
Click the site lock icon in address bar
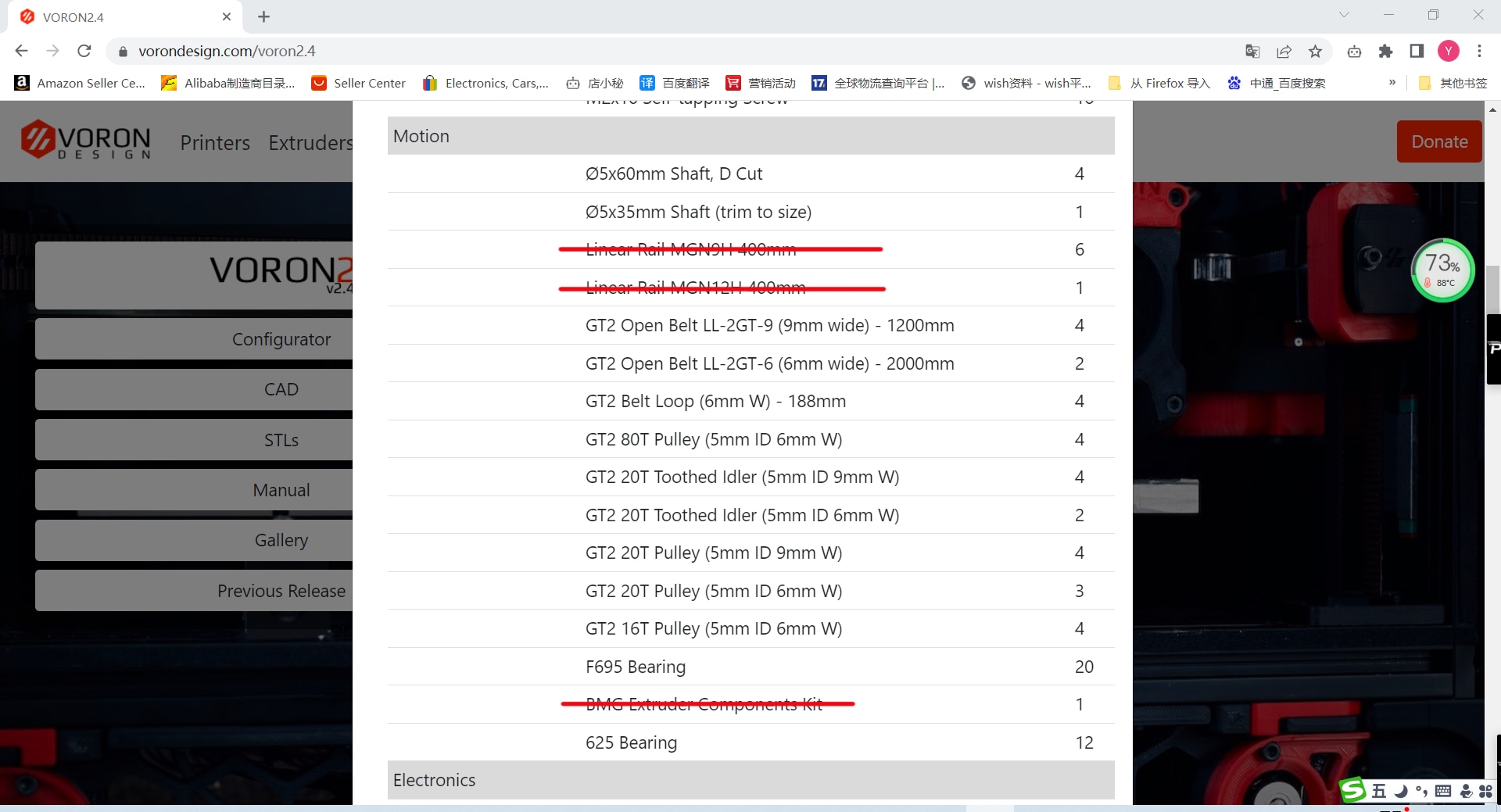122,52
